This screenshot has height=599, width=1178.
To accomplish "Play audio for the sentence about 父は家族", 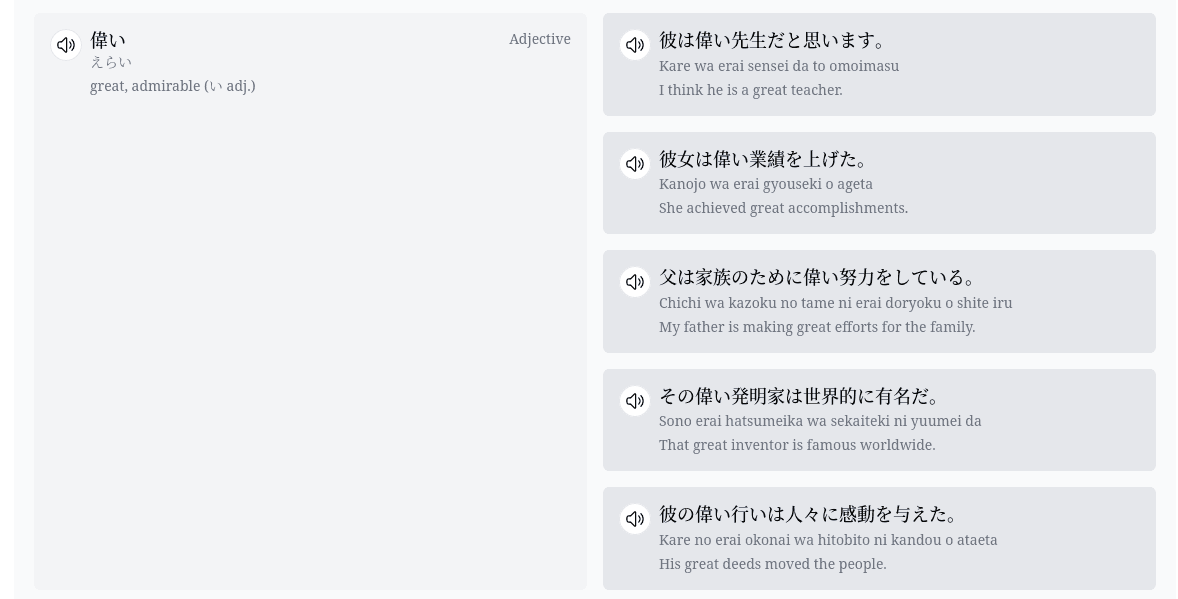I will 635,282.
